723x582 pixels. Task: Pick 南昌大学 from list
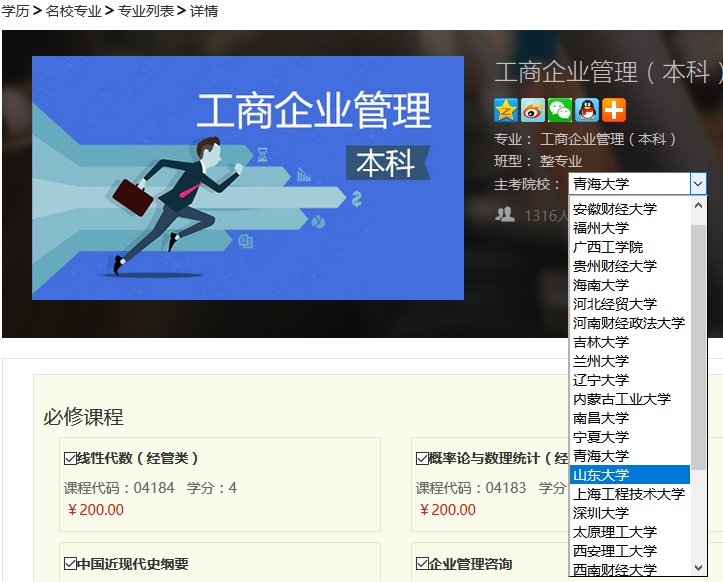(x=630, y=418)
